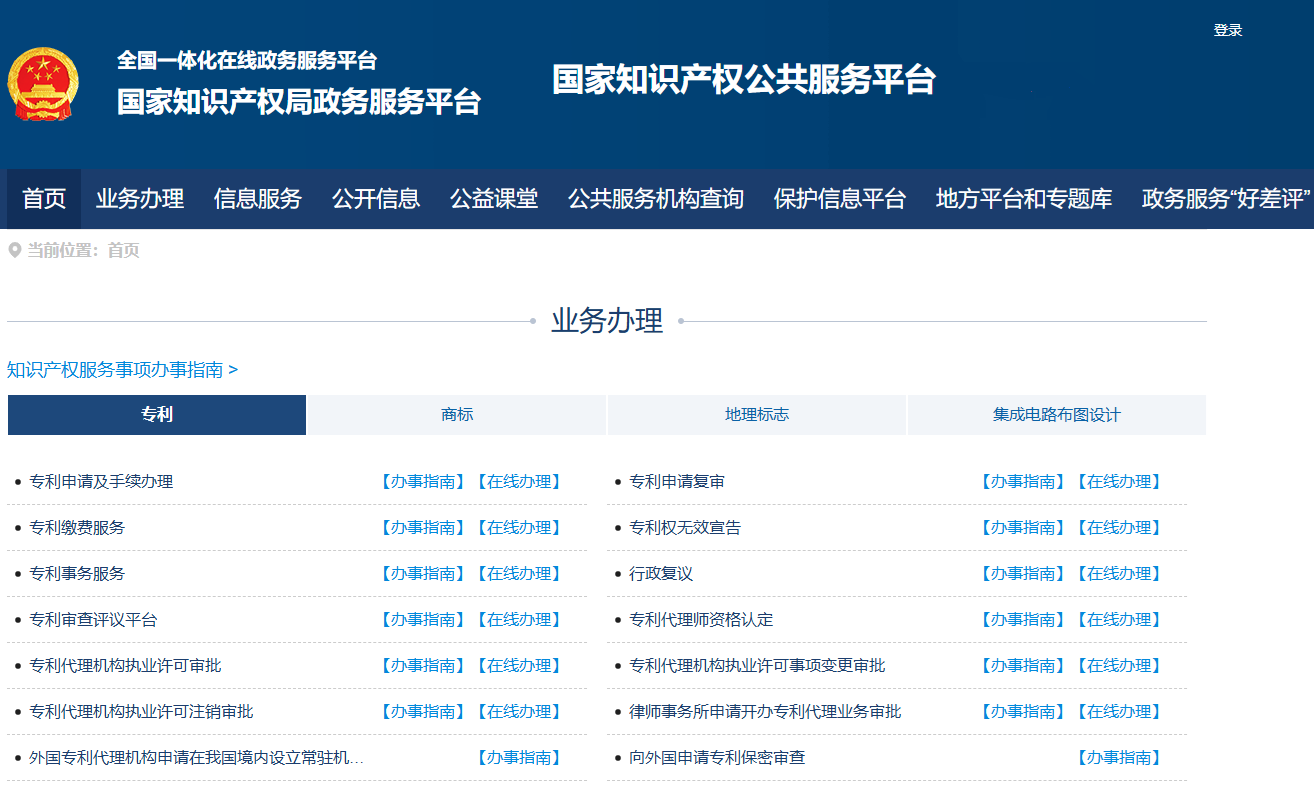Open 在线办理 for 专利缴费服务
1314x799 pixels.
(x=518, y=528)
